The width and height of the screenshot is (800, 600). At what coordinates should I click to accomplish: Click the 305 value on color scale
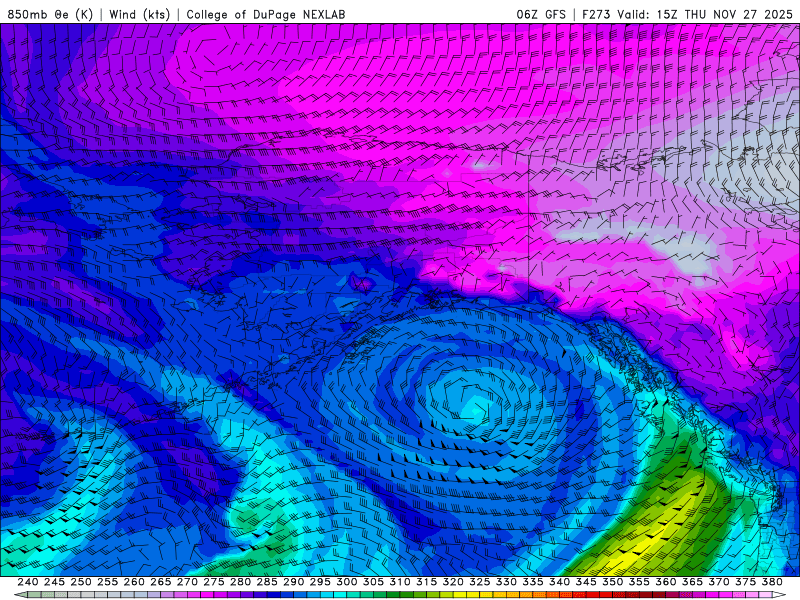[x=373, y=582]
